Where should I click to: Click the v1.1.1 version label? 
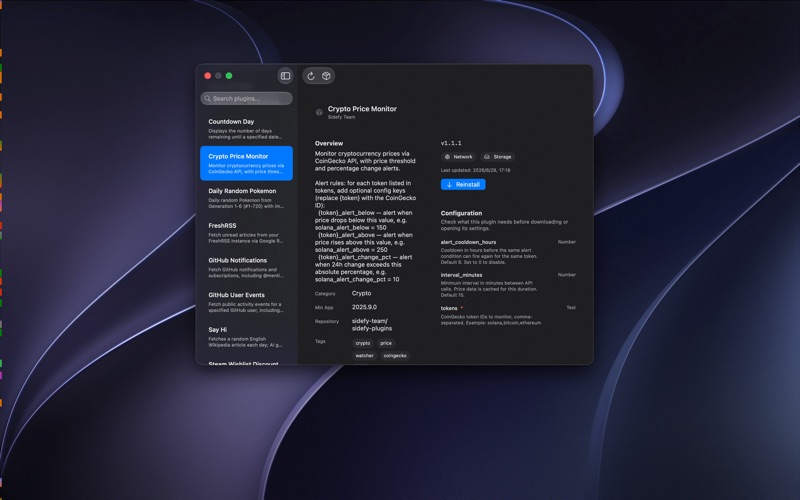[x=451, y=143]
